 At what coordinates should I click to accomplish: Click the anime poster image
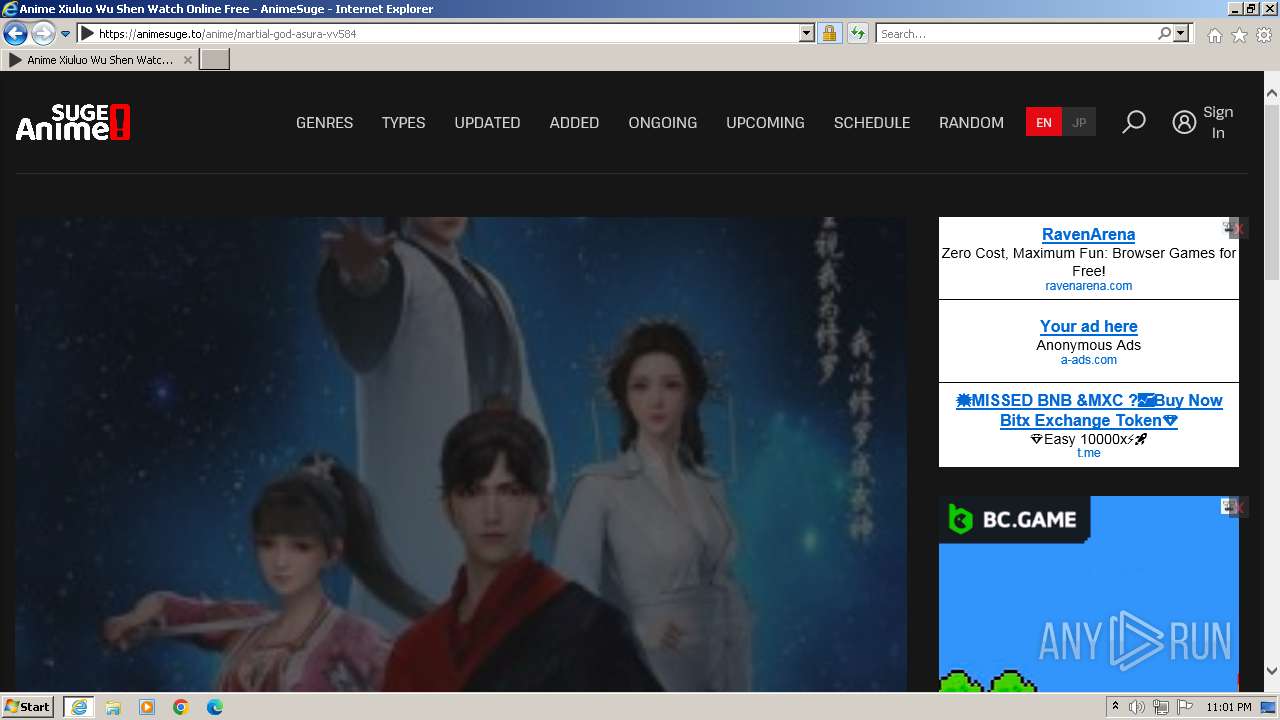(x=461, y=455)
